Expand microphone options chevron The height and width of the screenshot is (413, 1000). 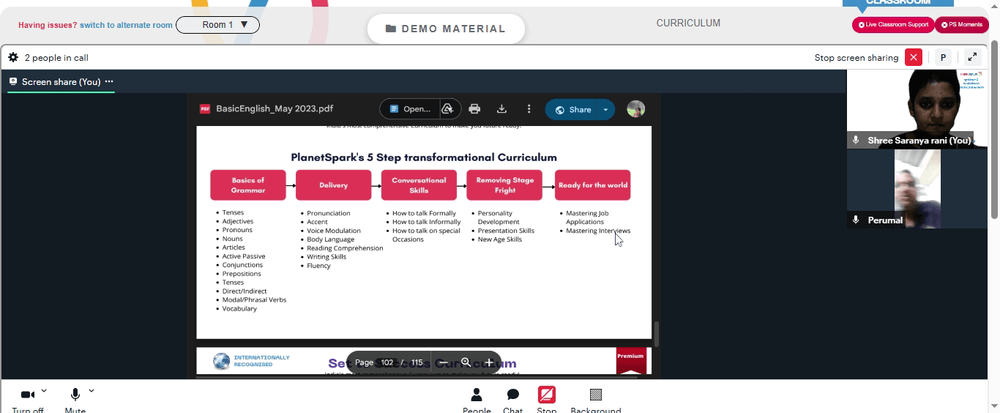(x=91, y=391)
